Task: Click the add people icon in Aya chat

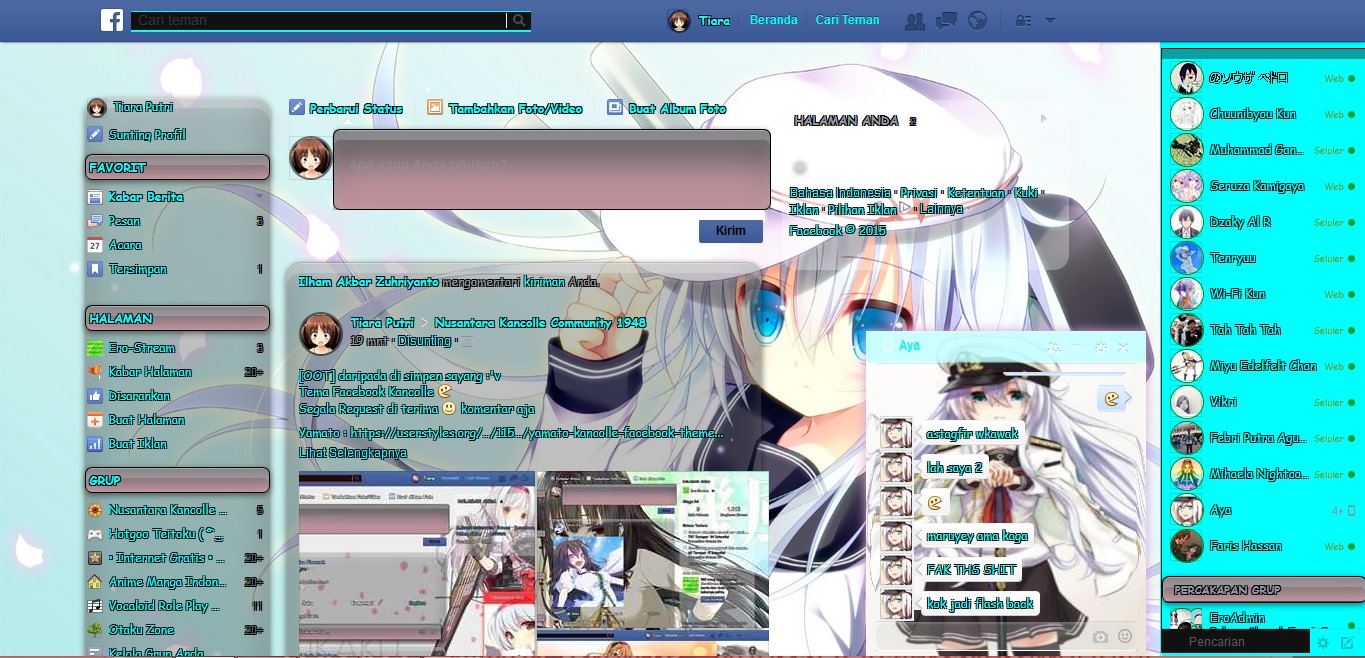Action: tap(1053, 346)
